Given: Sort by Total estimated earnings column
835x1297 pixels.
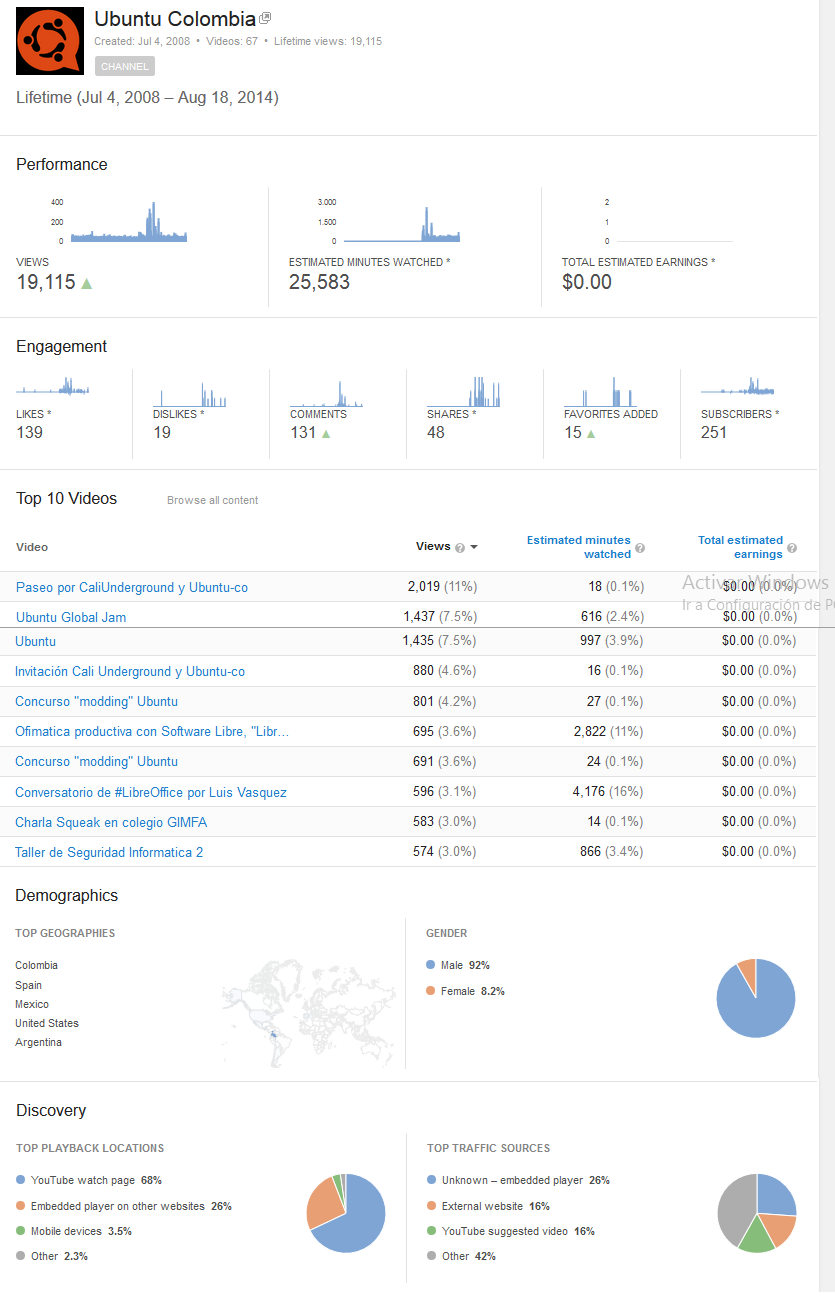Looking at the screenshot, I should point(741,547).
